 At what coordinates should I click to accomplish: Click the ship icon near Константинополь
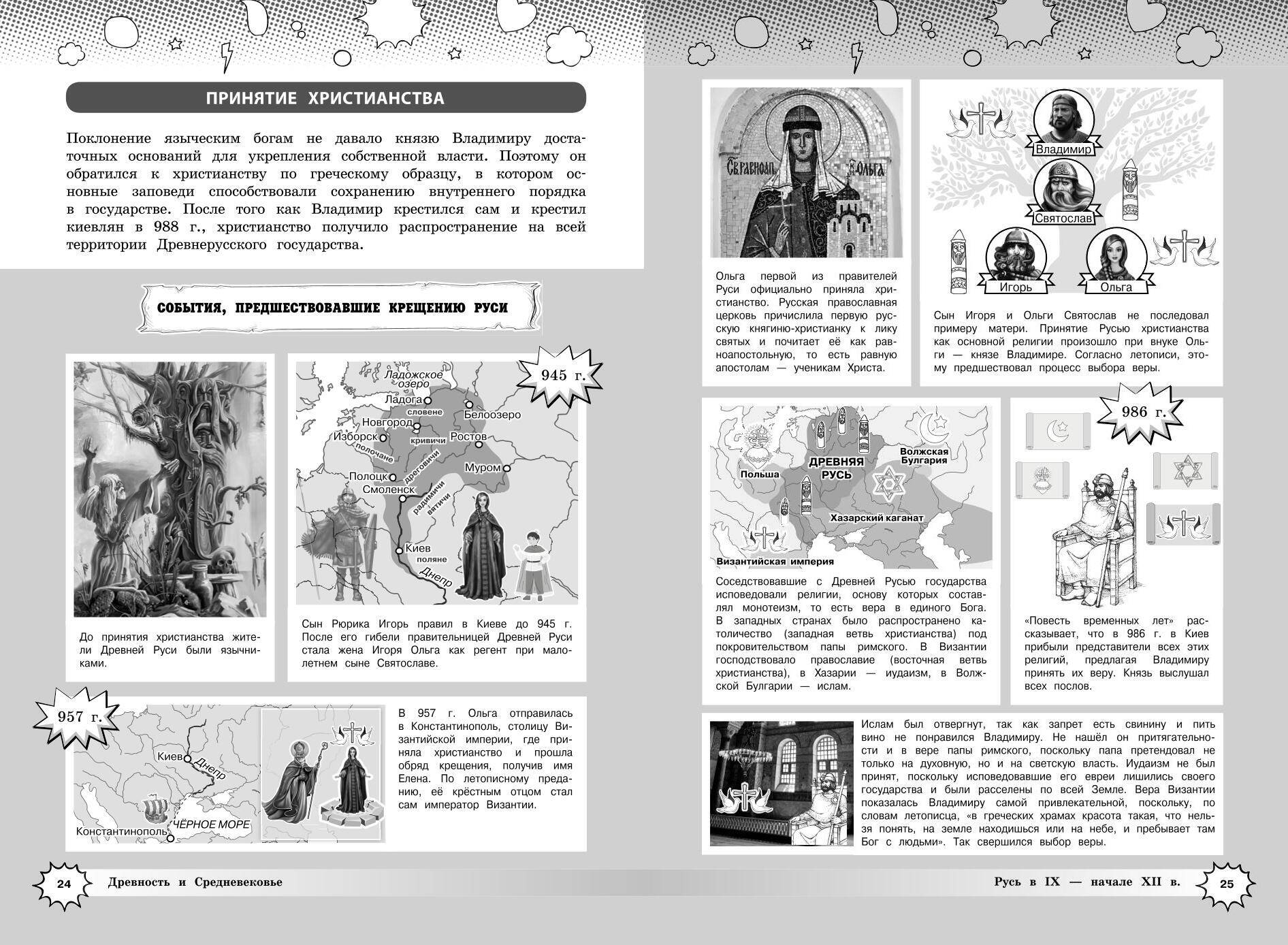(156, 809)
